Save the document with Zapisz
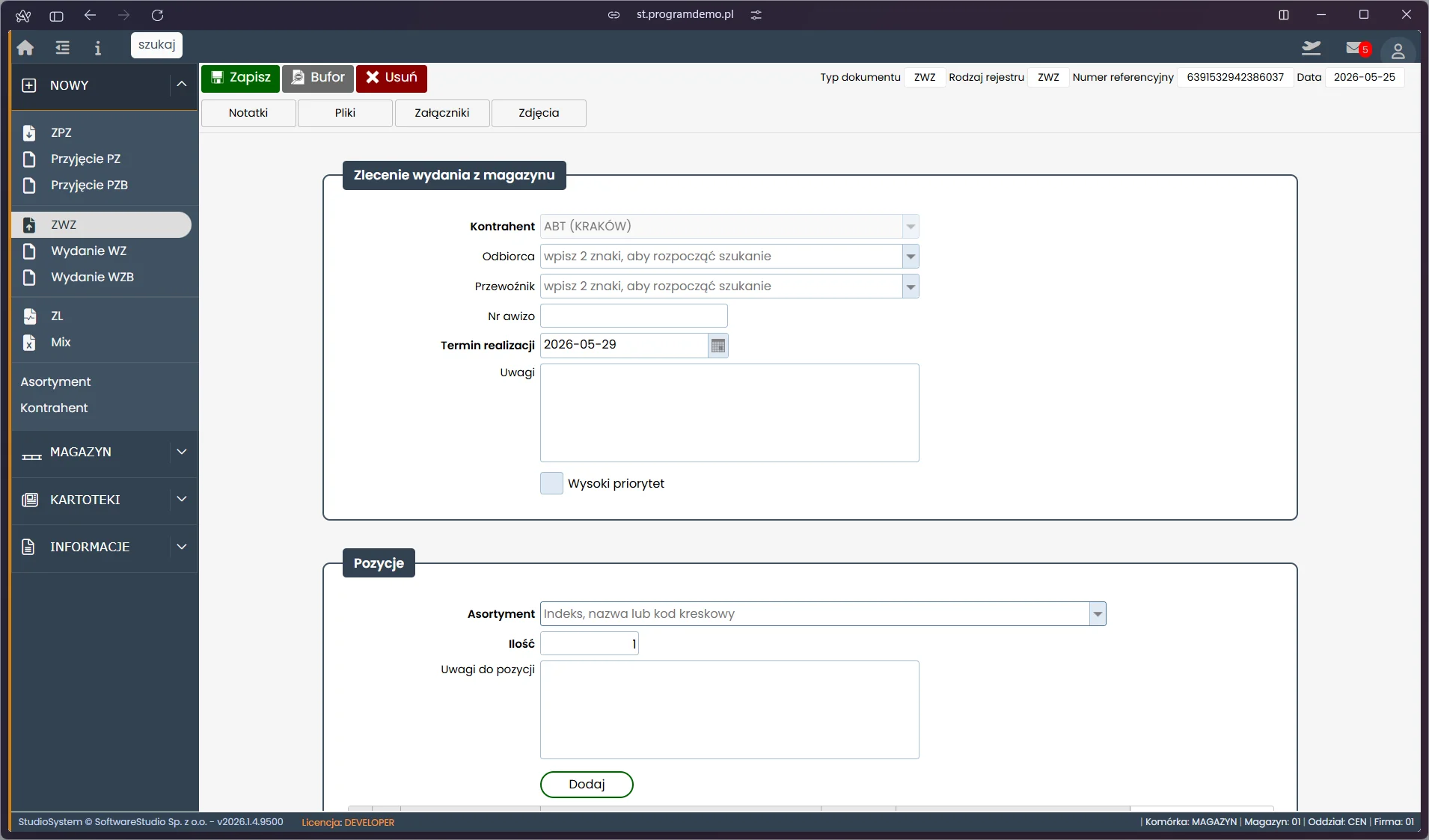This screenshot has width=1429, height=840. click(x=240, y=78)
